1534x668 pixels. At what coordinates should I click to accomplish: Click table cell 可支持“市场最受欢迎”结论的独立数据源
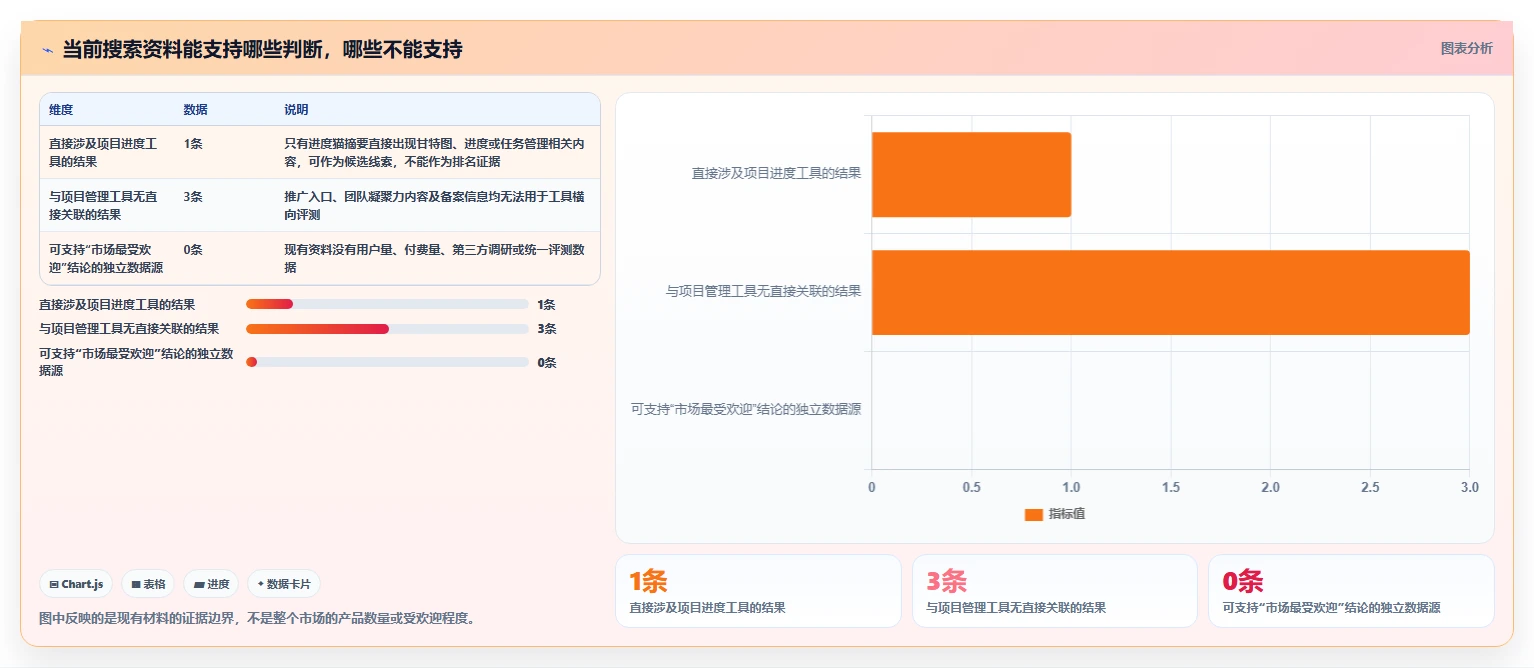coord(106,258)
